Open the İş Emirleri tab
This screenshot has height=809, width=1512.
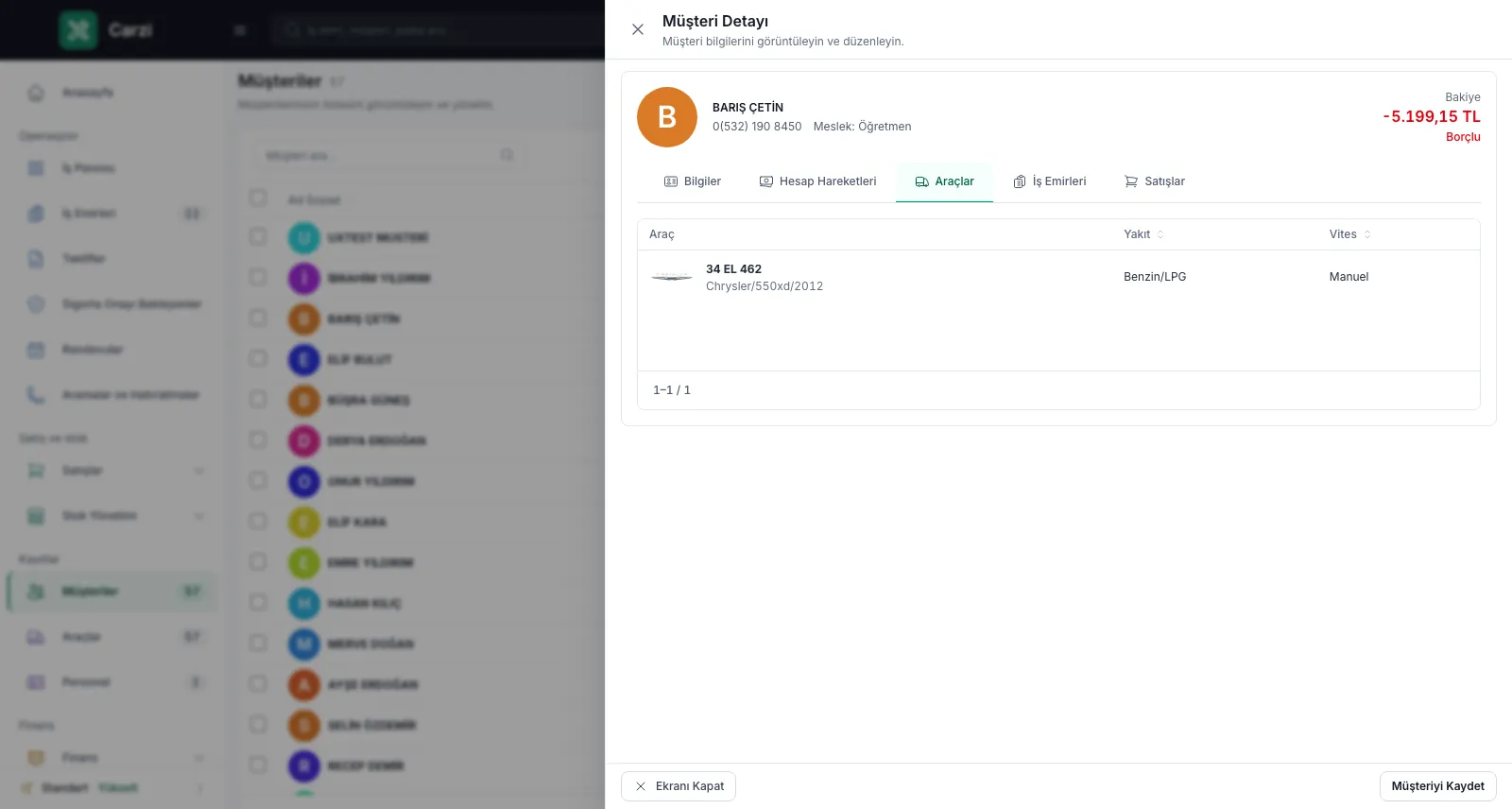1050,181
